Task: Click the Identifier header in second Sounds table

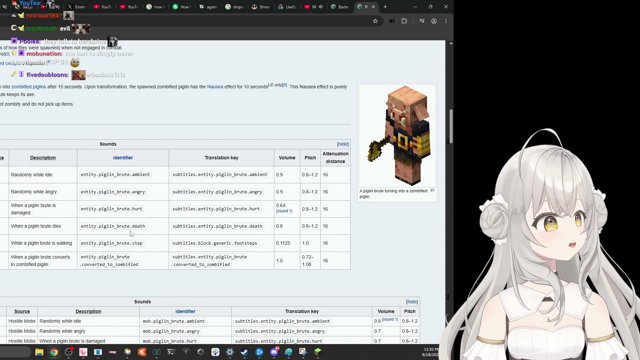Action: point(185,311)
